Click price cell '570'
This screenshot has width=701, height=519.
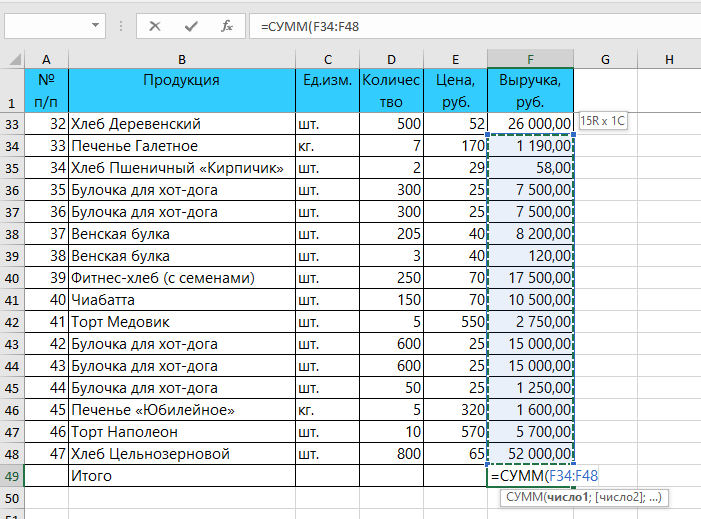pos(455,432)
